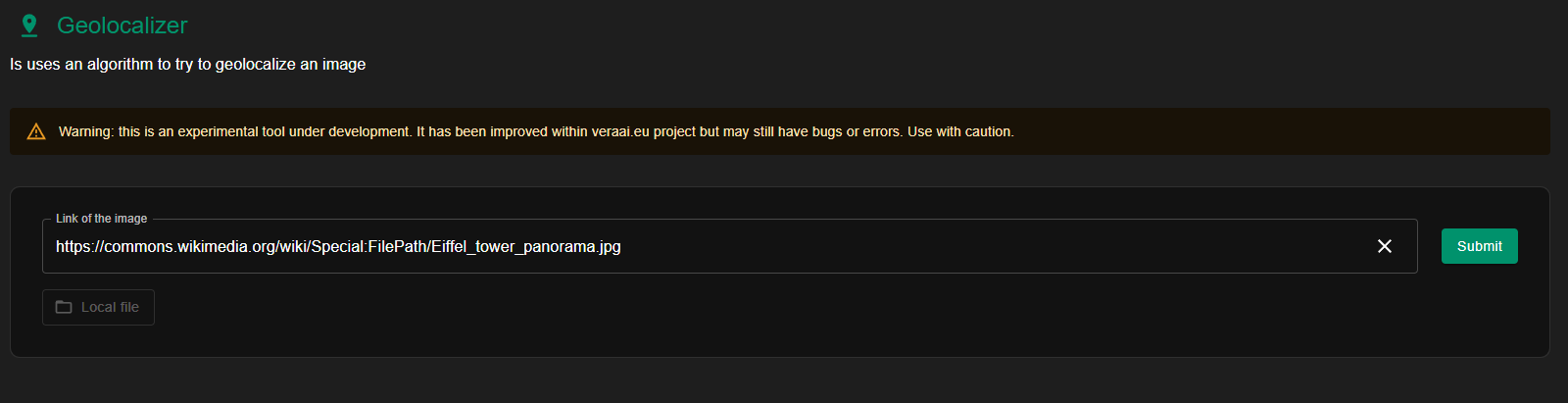Screen dimensions: 1568x403
Task: Click the Geolocalizer heading text
Action: [122, 25]
